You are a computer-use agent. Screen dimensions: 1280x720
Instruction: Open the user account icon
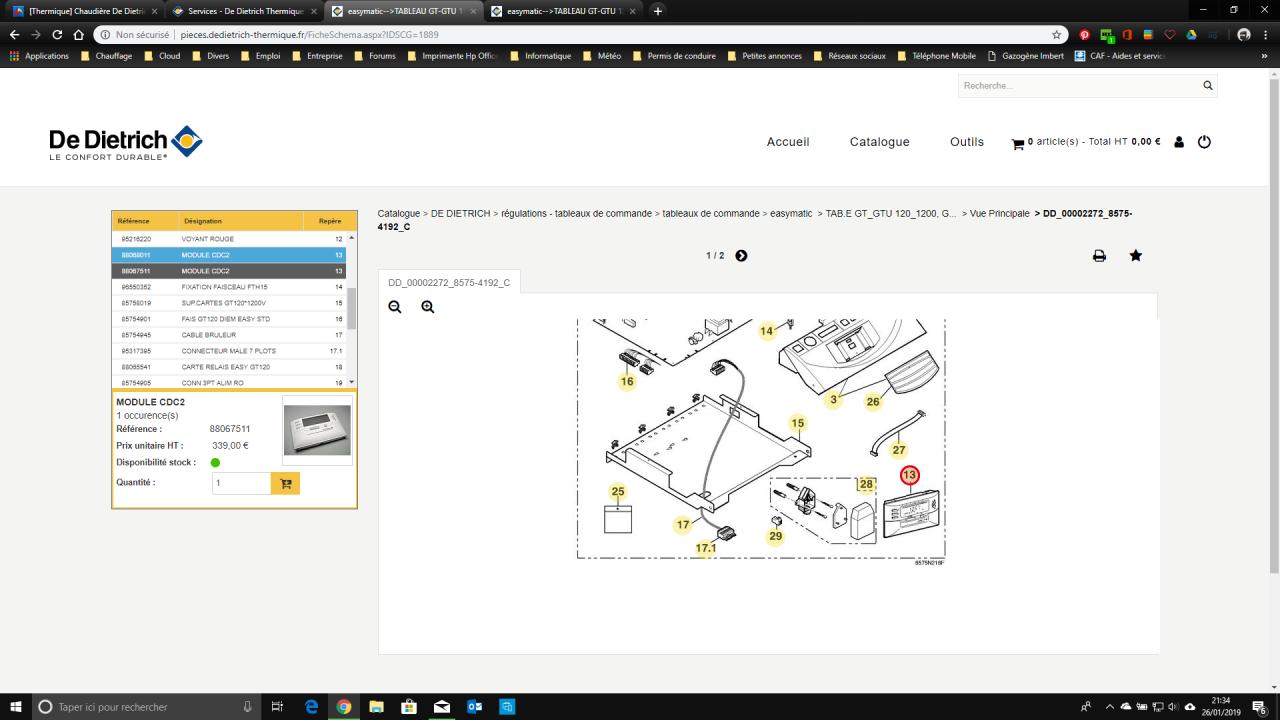click(x=1179, y=142)
